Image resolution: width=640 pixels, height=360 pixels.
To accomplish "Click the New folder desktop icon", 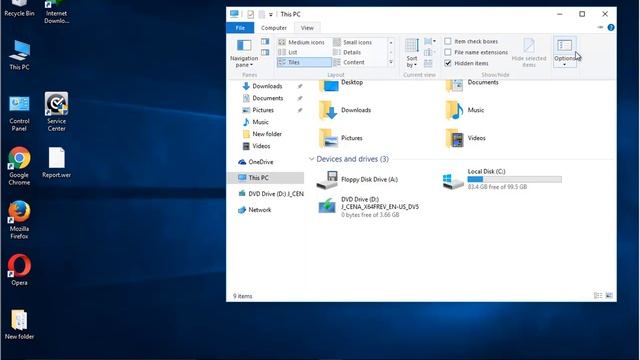I will coord(19,324).
